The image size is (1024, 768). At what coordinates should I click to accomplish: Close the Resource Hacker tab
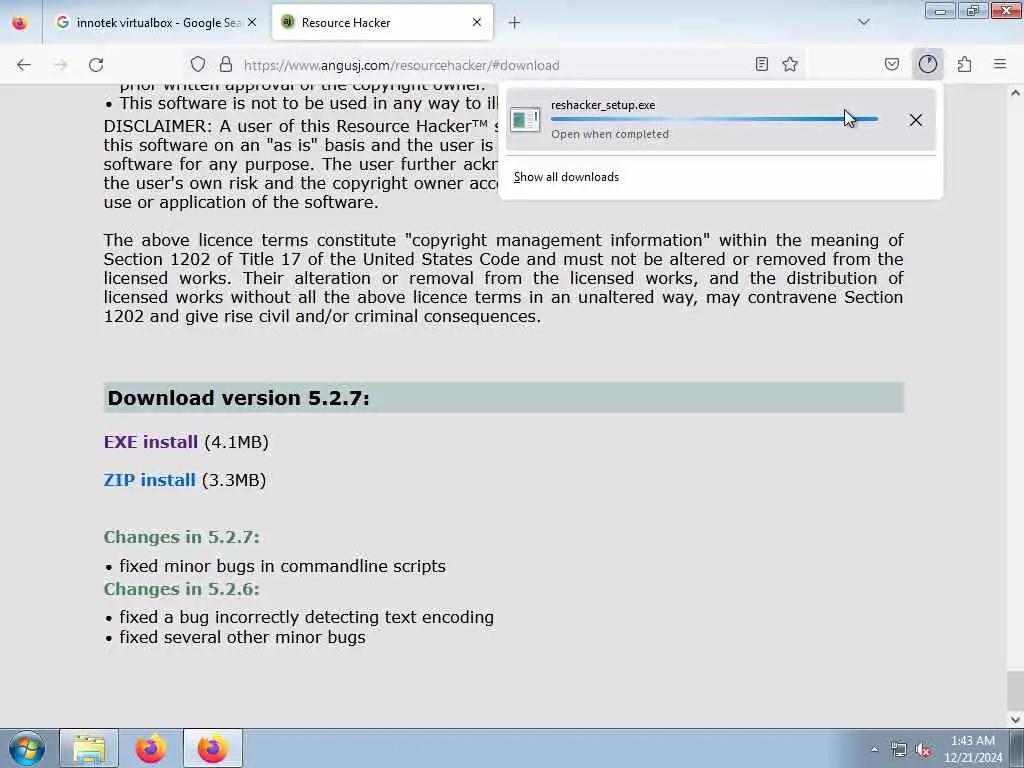point(477,22)
